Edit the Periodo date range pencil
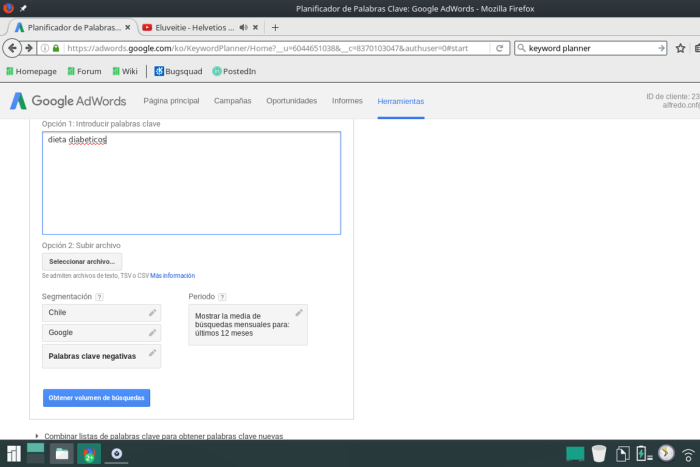The image size is (700, 467). tap(299, 313)
